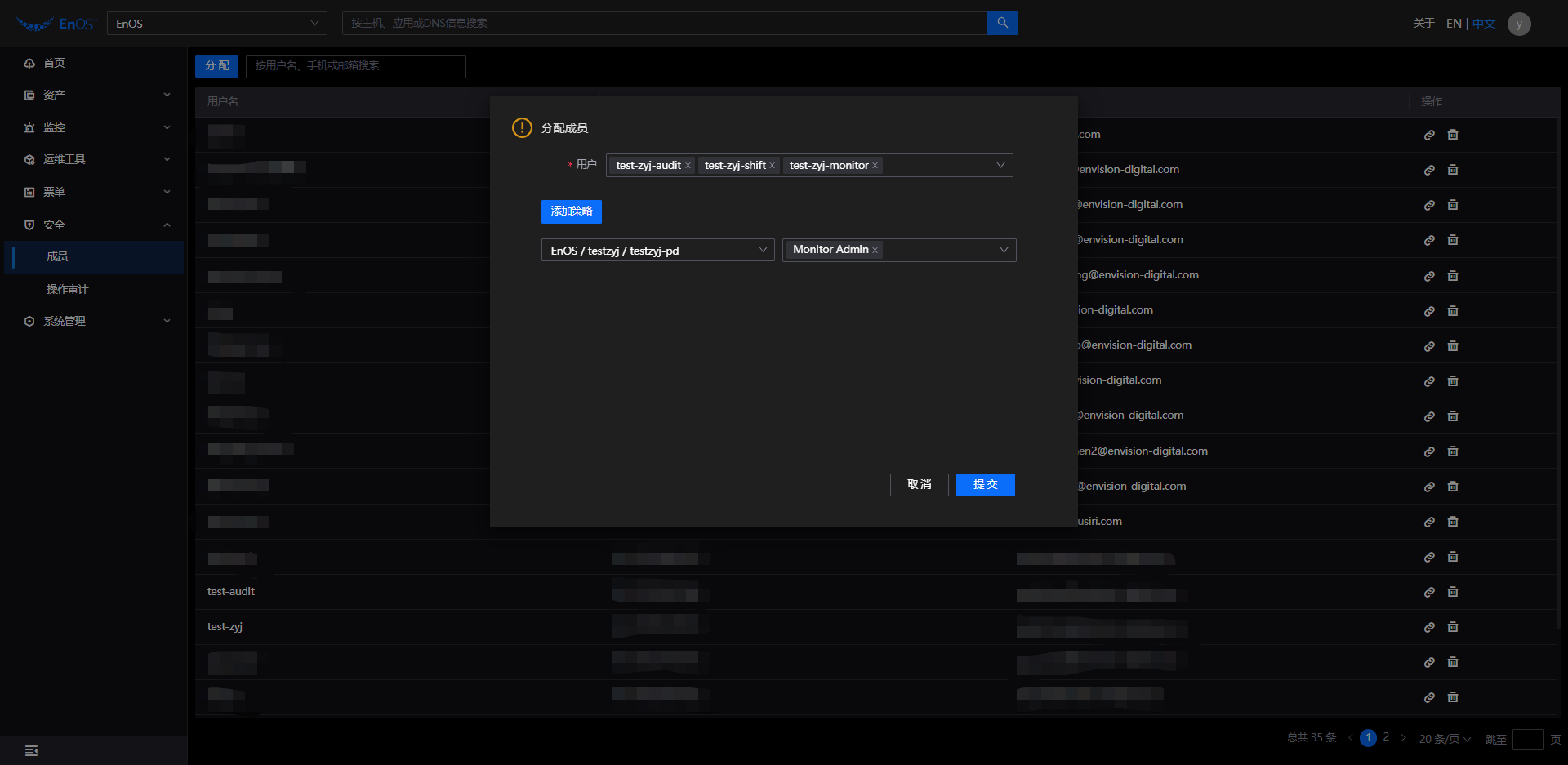Click delete icon in ion-digital.com row
1568x765 pixels.
[1453, 311]
